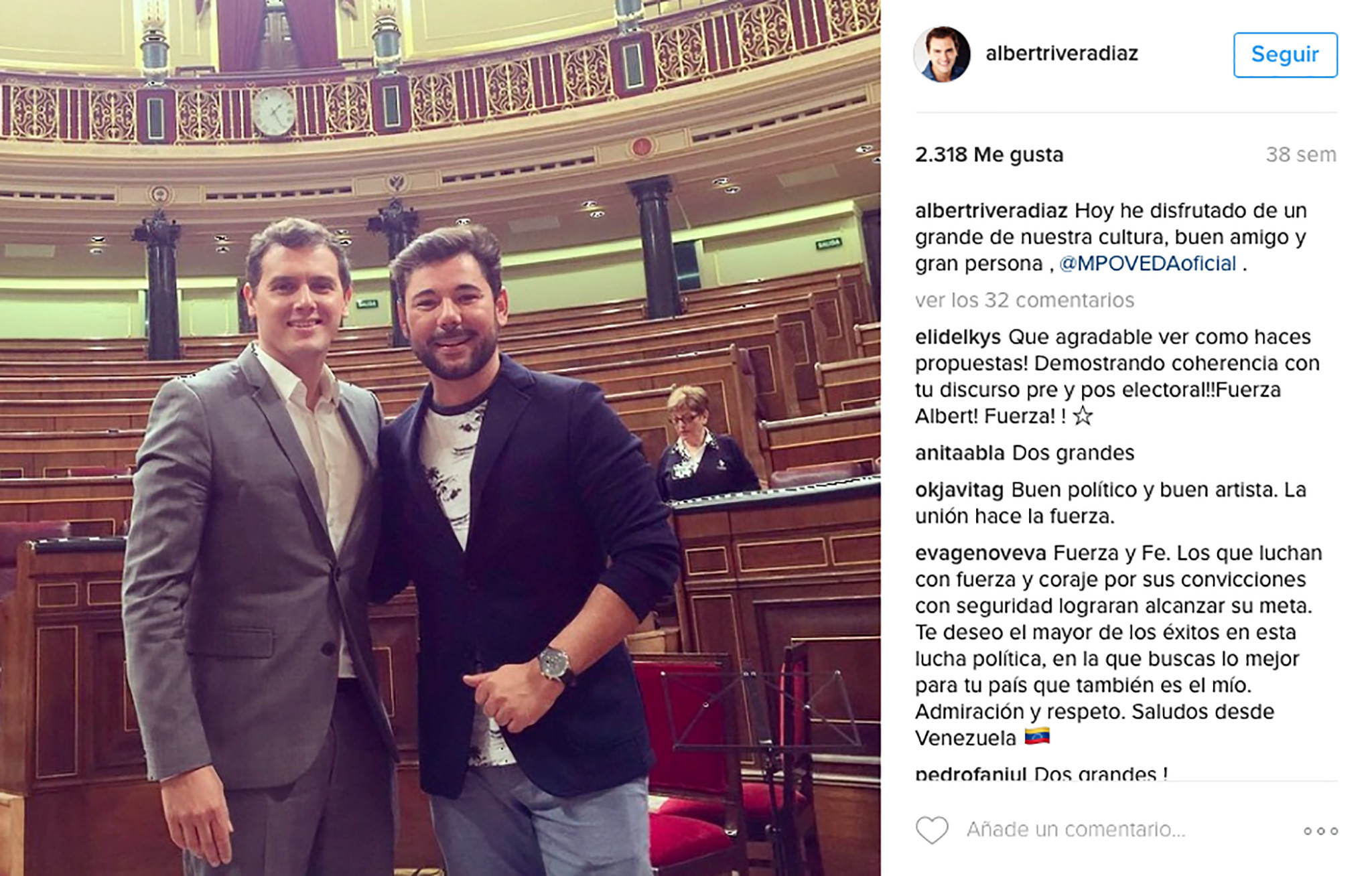This screenshot has height=876, width=1372.
Task: Open commenter evagenoveva's profile
Action: coord(981,553)
